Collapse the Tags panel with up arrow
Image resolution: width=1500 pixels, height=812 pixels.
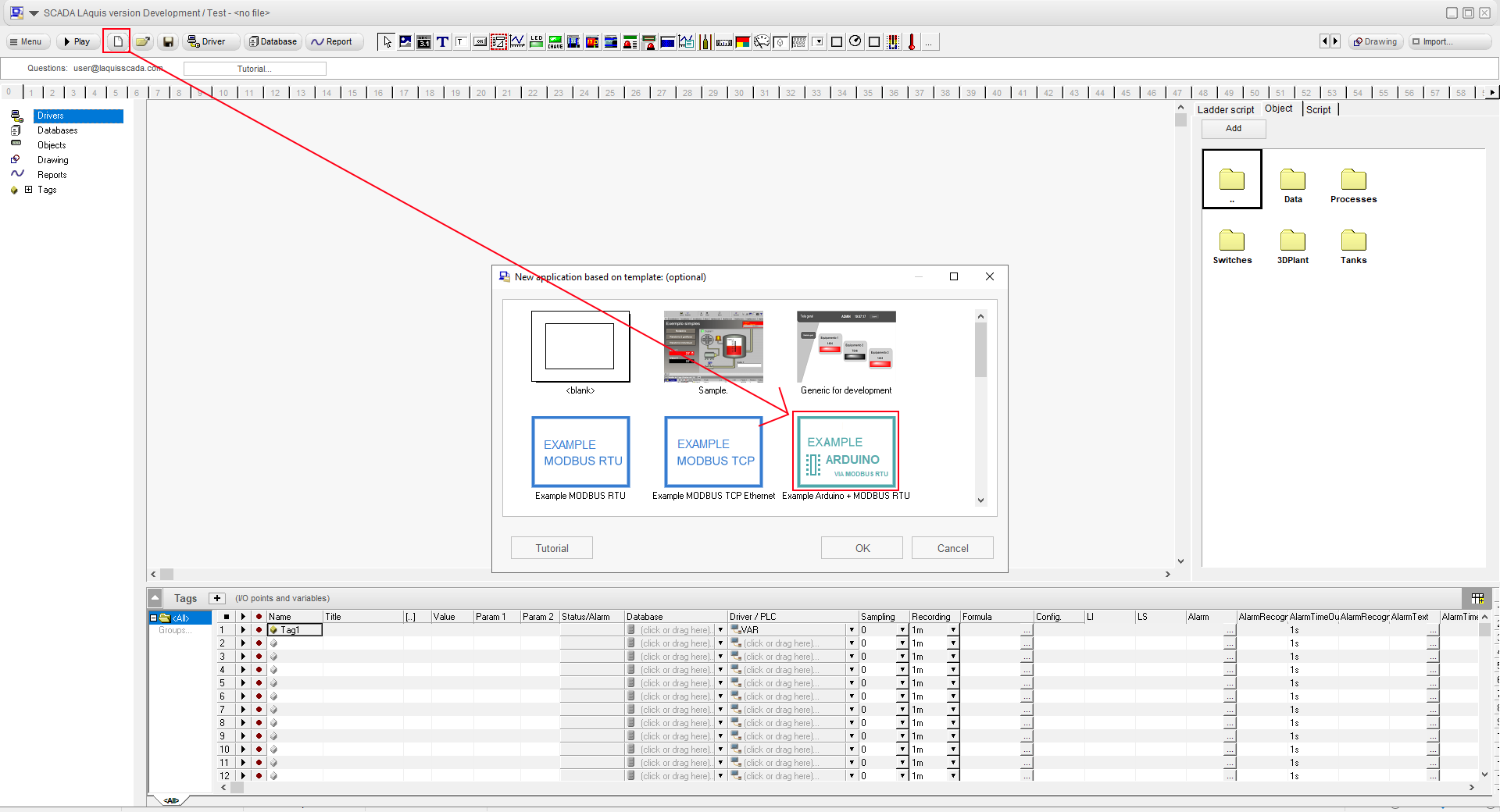click(x=155, y=598)
